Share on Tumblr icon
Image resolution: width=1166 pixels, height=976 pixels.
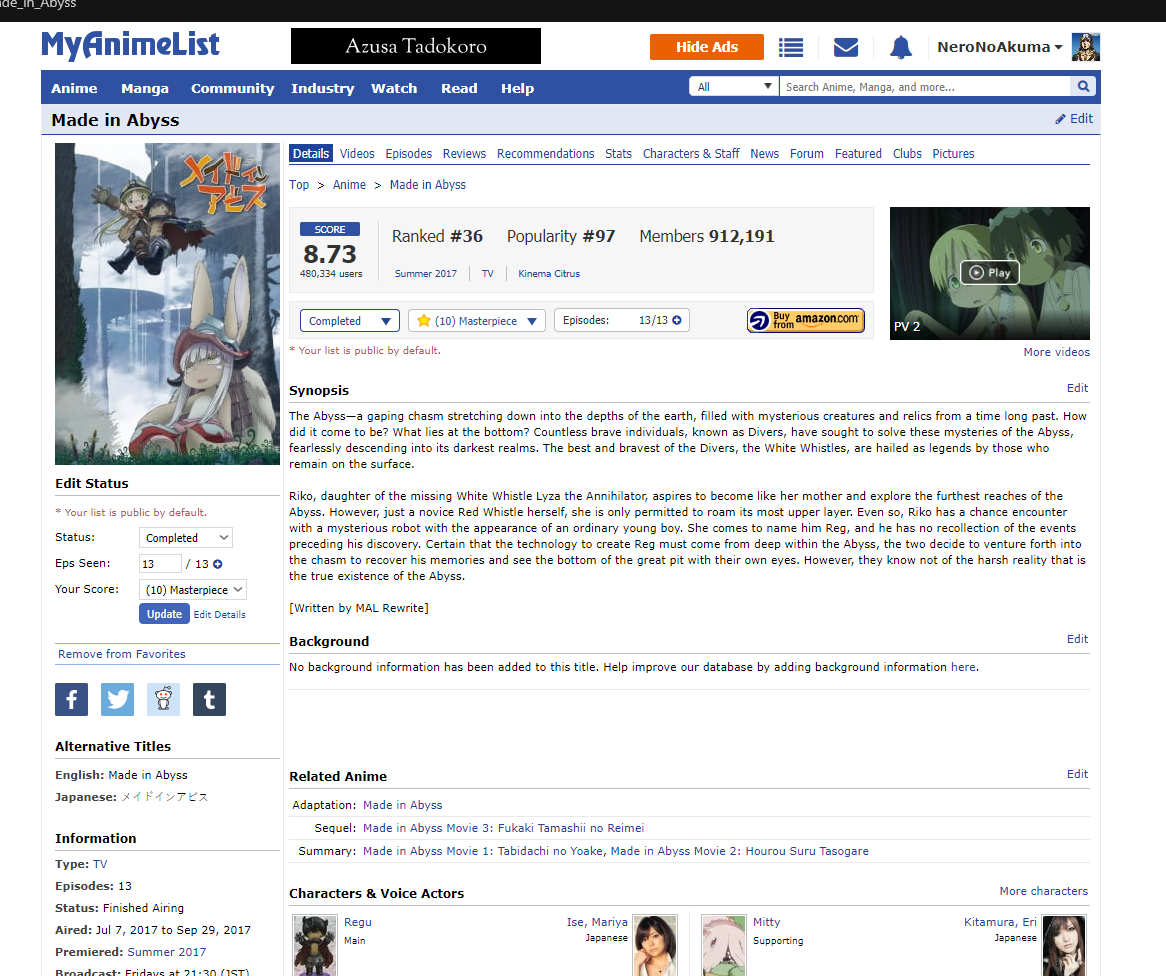(x=210, y=700)
